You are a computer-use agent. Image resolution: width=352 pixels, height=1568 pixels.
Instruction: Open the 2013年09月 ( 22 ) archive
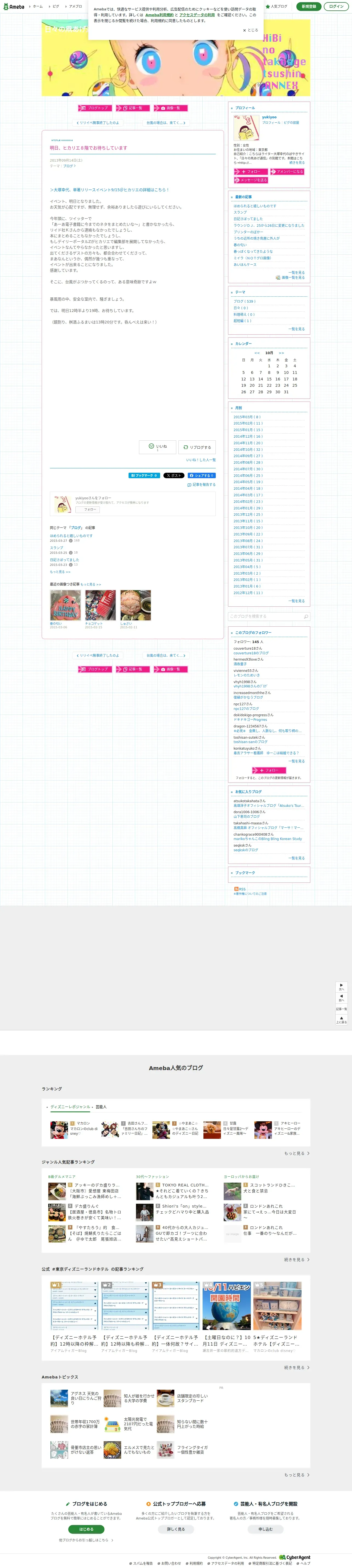248,534
